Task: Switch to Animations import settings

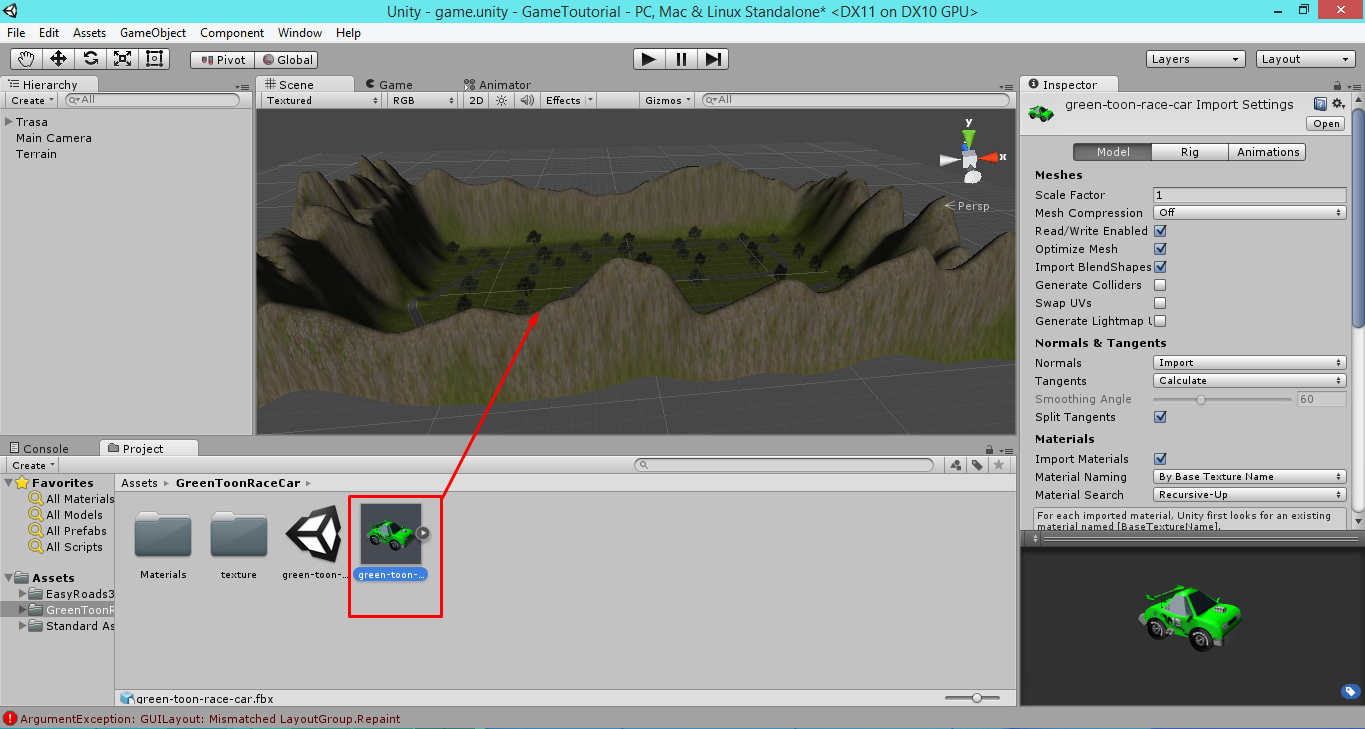Action: click(x=1268, y=152)
